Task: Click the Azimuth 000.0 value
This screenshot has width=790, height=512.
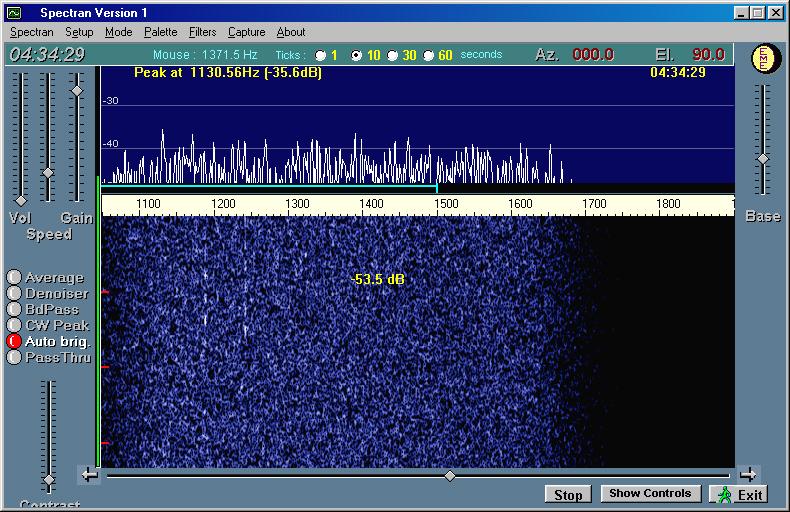Action: click(x=592, y=54)
